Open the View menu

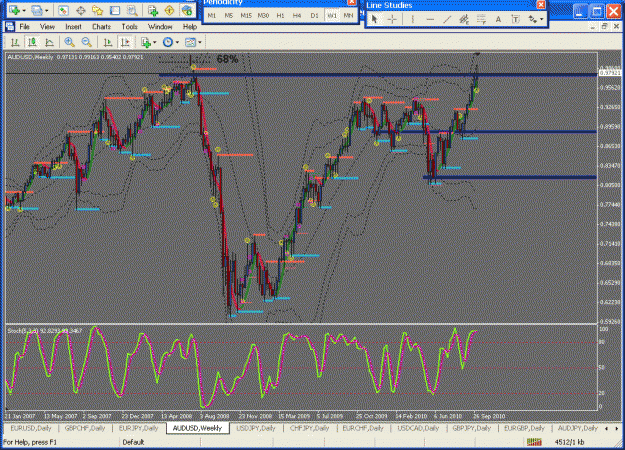tap(47, 27)
